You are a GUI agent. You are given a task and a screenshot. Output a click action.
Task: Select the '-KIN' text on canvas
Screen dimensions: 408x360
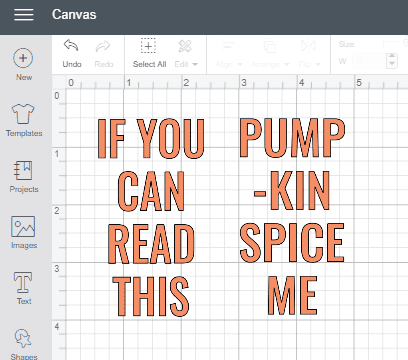[292, 190]
